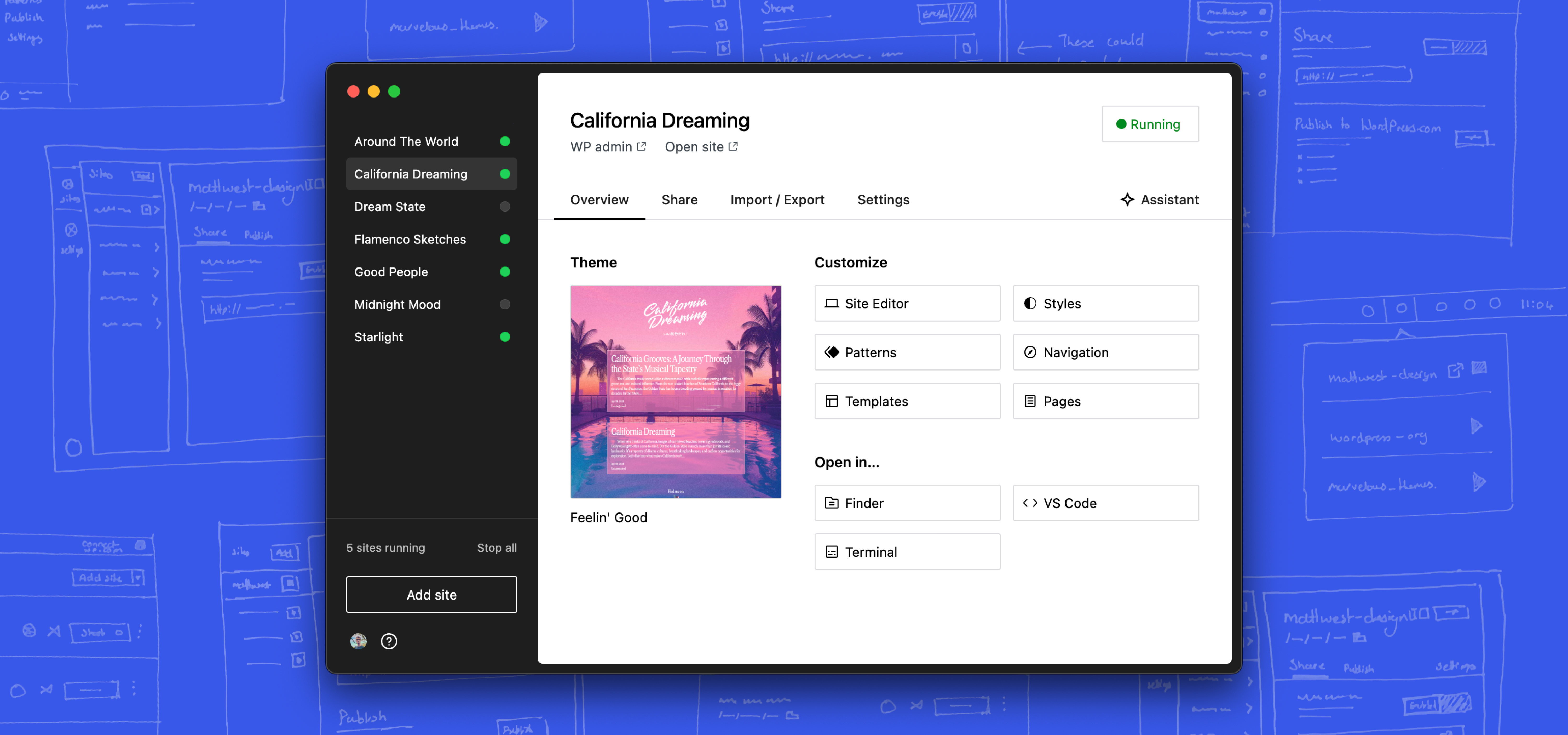Viewport: 1568px width, 735px height.
Task: Toggle Good People running indicator
Action: [x=505, y=272]
